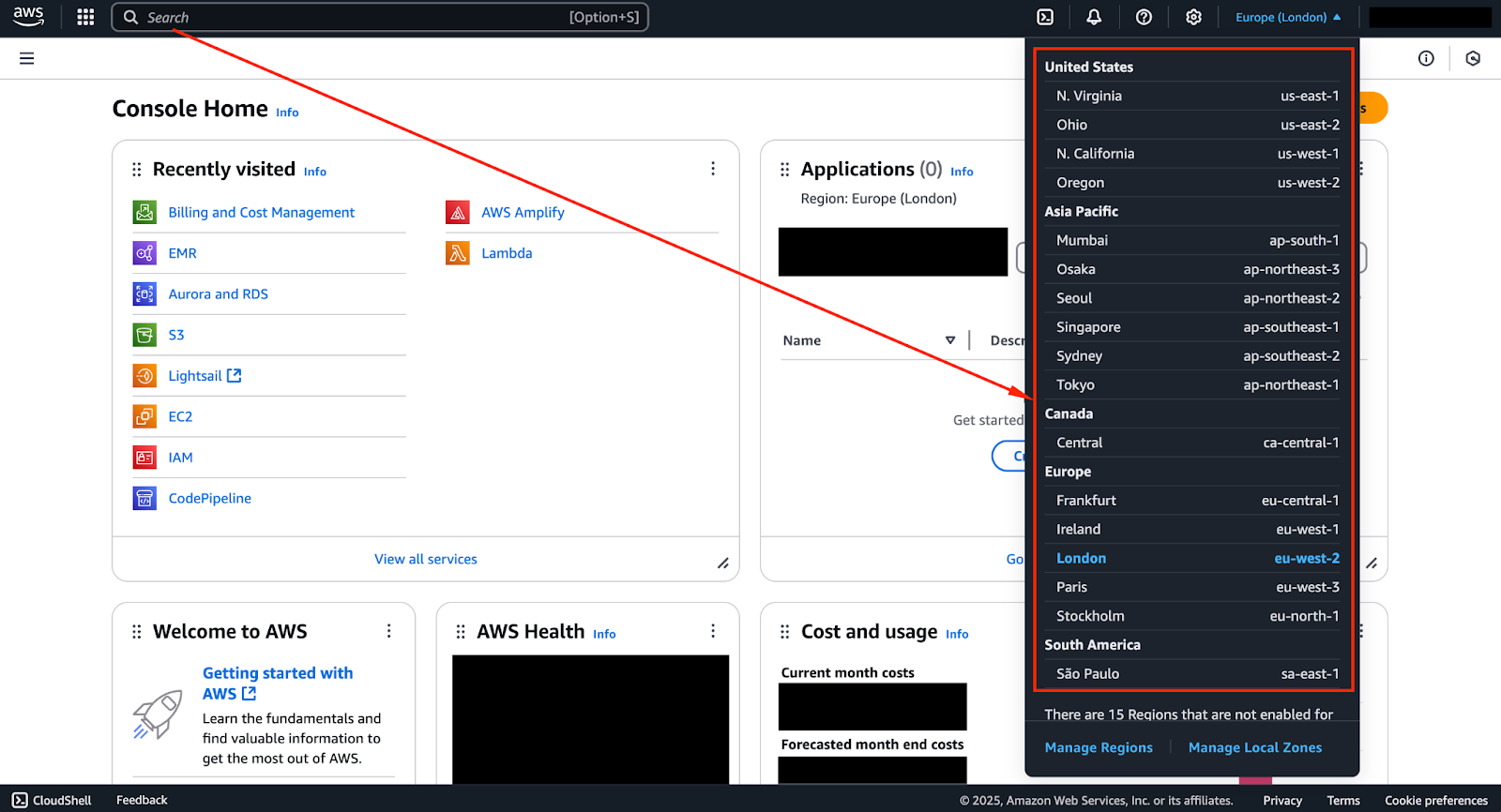Open the Terms link in footer
1501x812 pixels.
1343,801
